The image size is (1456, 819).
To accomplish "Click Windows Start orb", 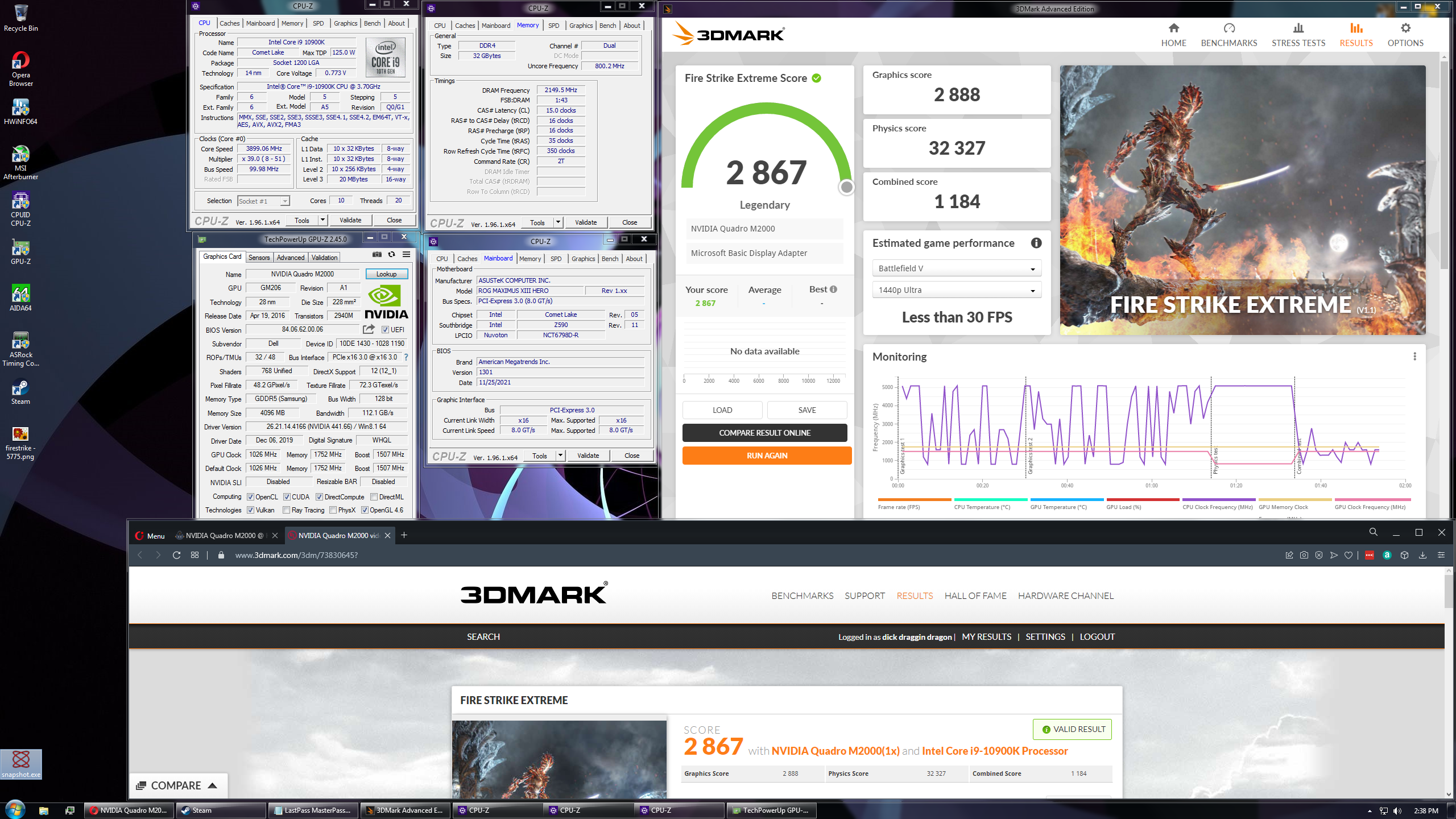I will (15, 810).
